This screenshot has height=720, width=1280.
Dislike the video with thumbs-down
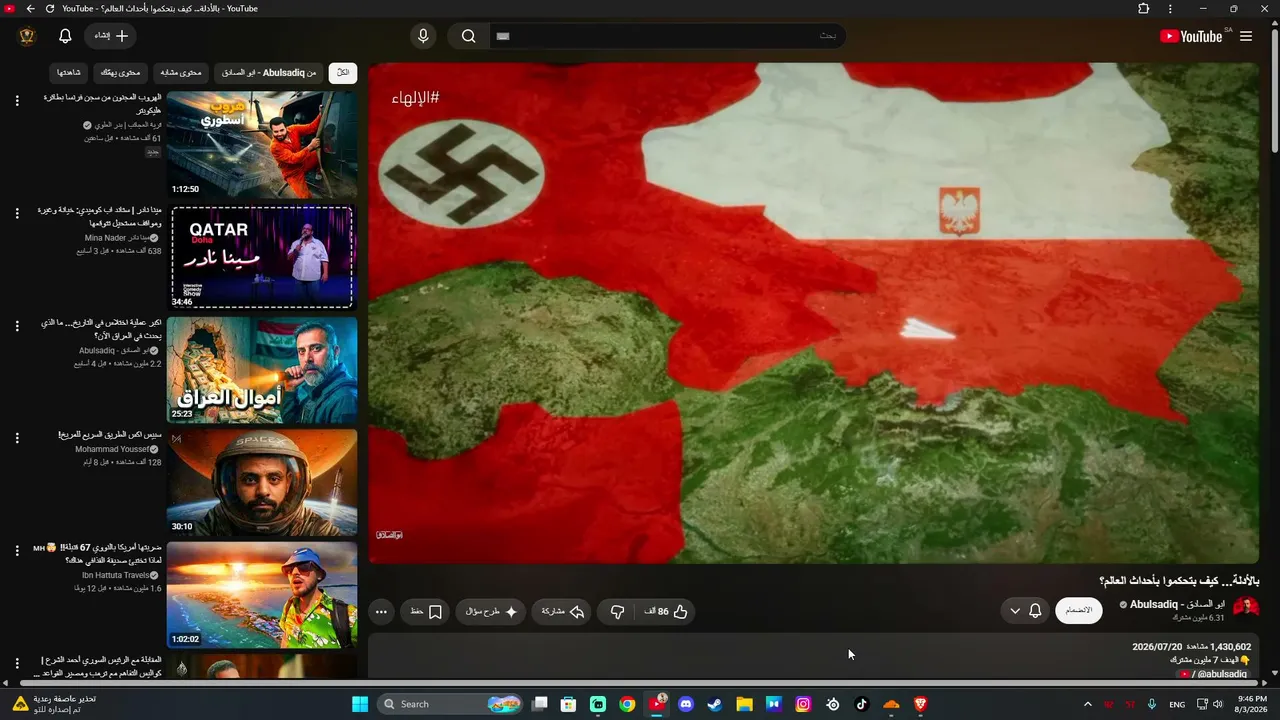[x=617, y=611]
